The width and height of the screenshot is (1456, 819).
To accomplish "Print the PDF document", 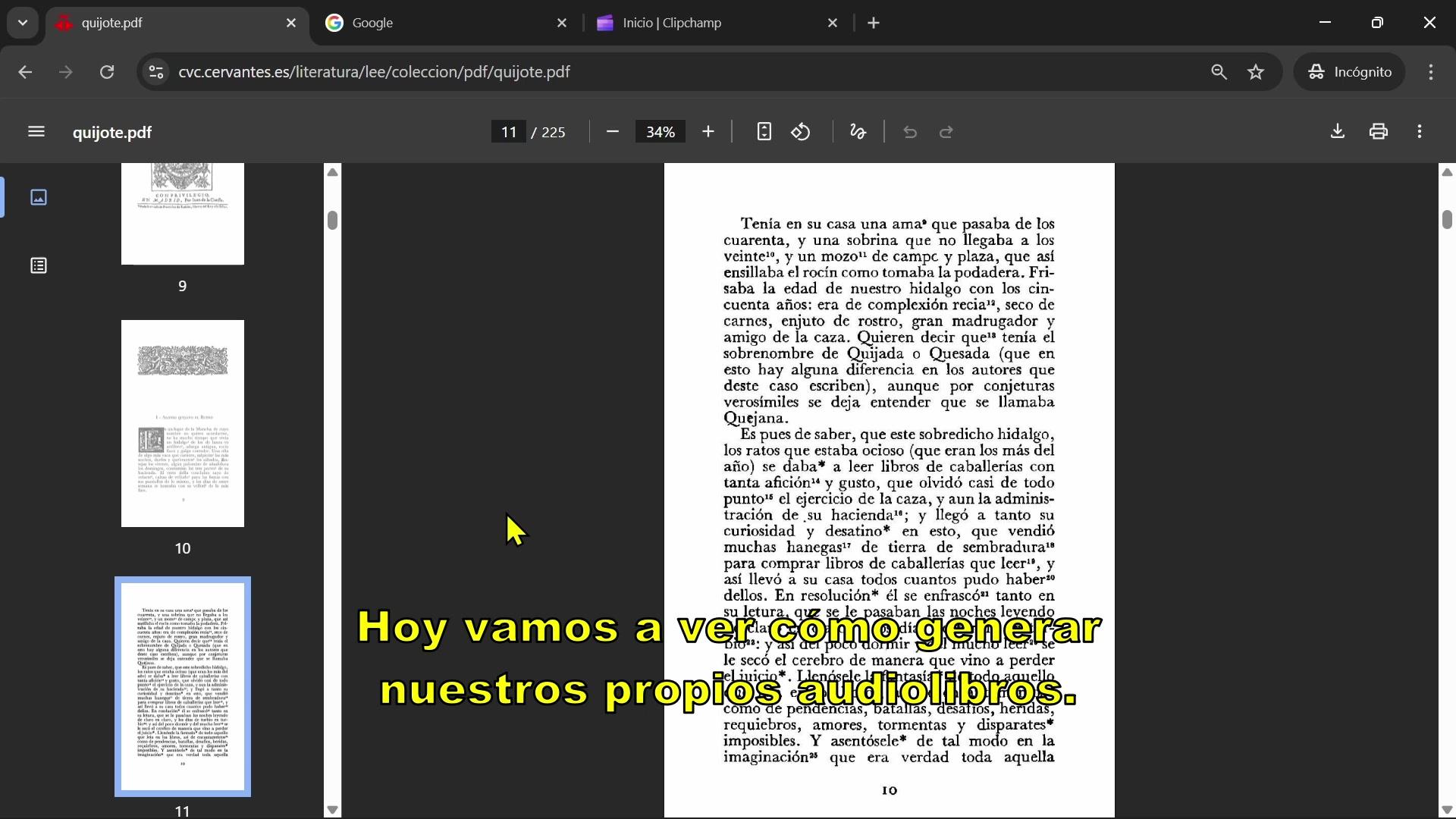I will coord(1378,132).
